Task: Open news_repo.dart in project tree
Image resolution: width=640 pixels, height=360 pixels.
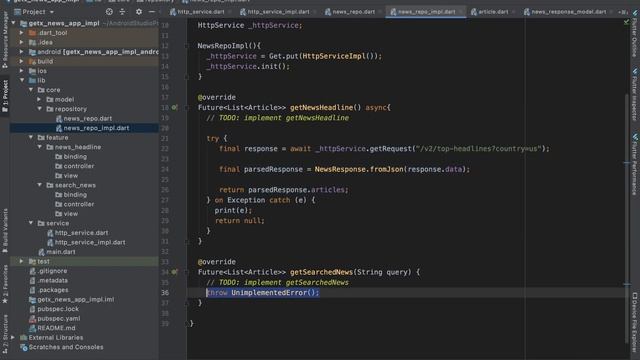Action: [x=83, y=118]
